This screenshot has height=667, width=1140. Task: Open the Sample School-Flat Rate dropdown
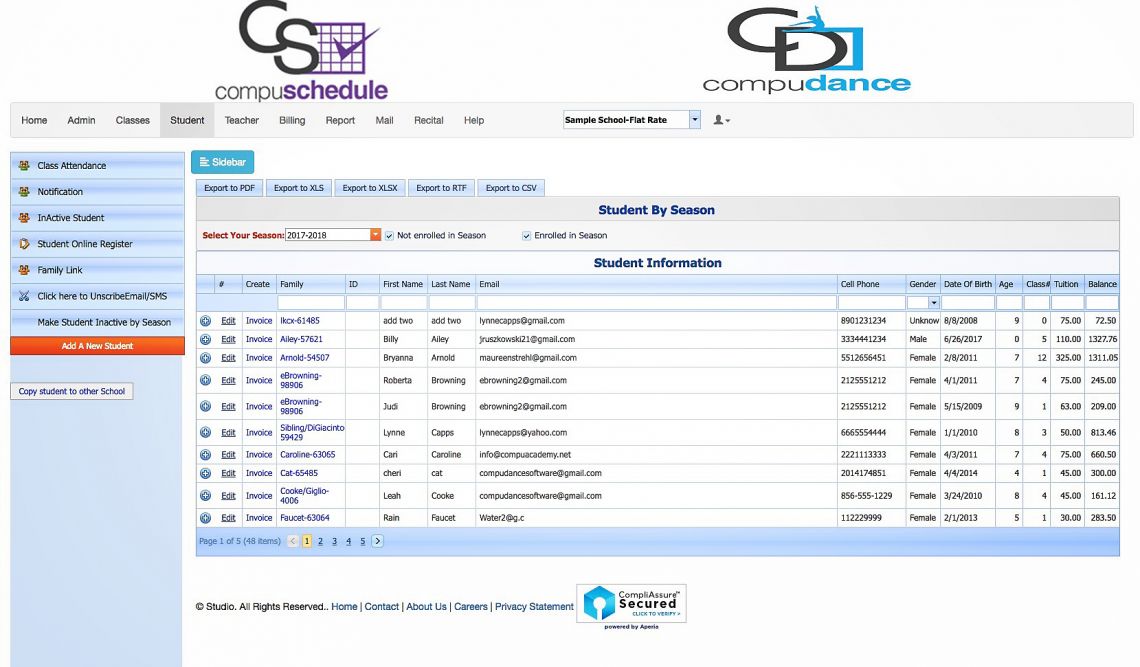point(695,120)
